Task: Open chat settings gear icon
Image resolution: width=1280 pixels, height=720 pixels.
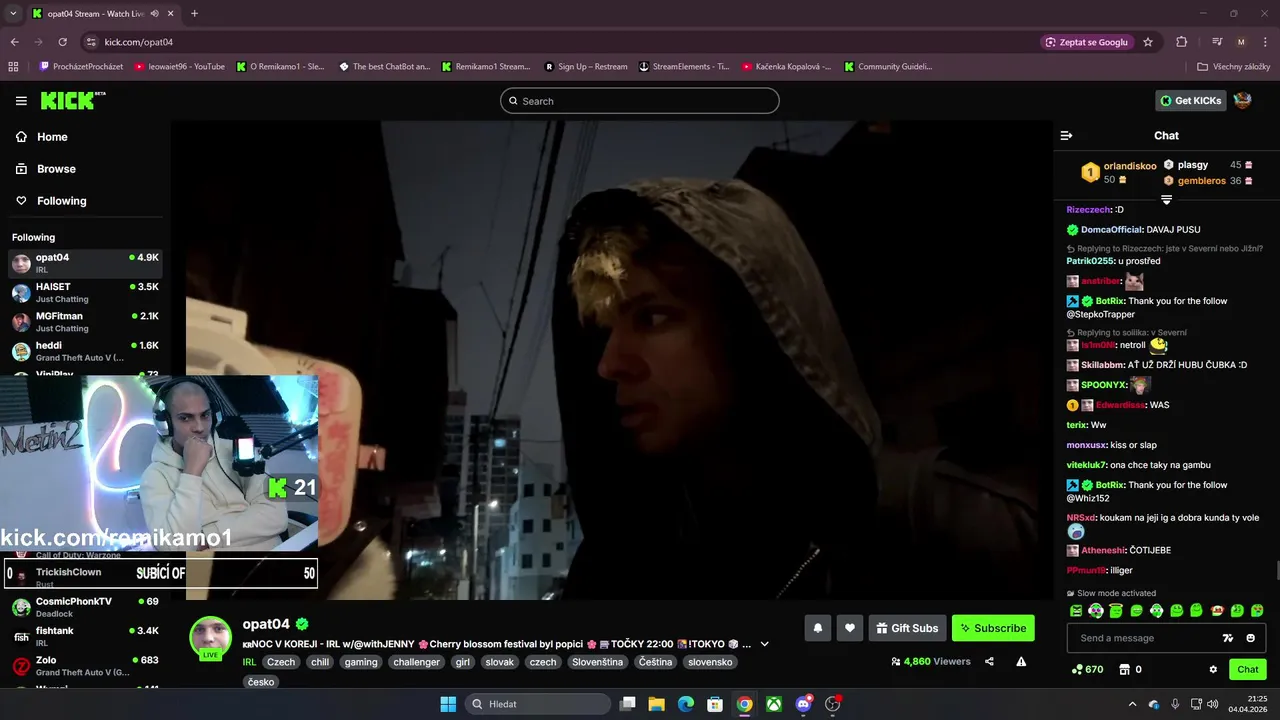Action: pyautogui.click(x=1213, y=669)
